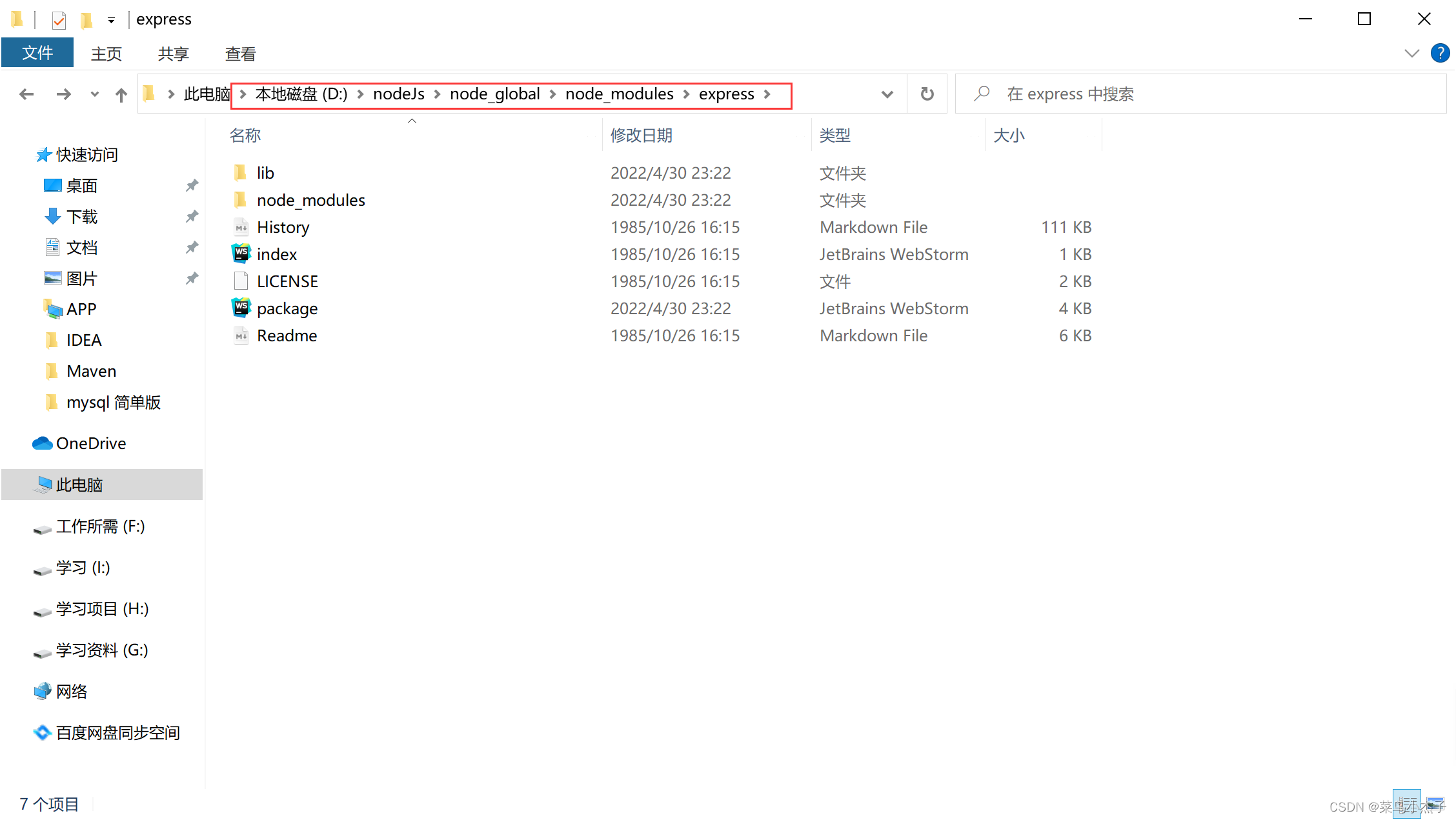This screenshot has width=1456, height=820.
Task: Open the package JetBrains WebStorm file
Action: 286,308
